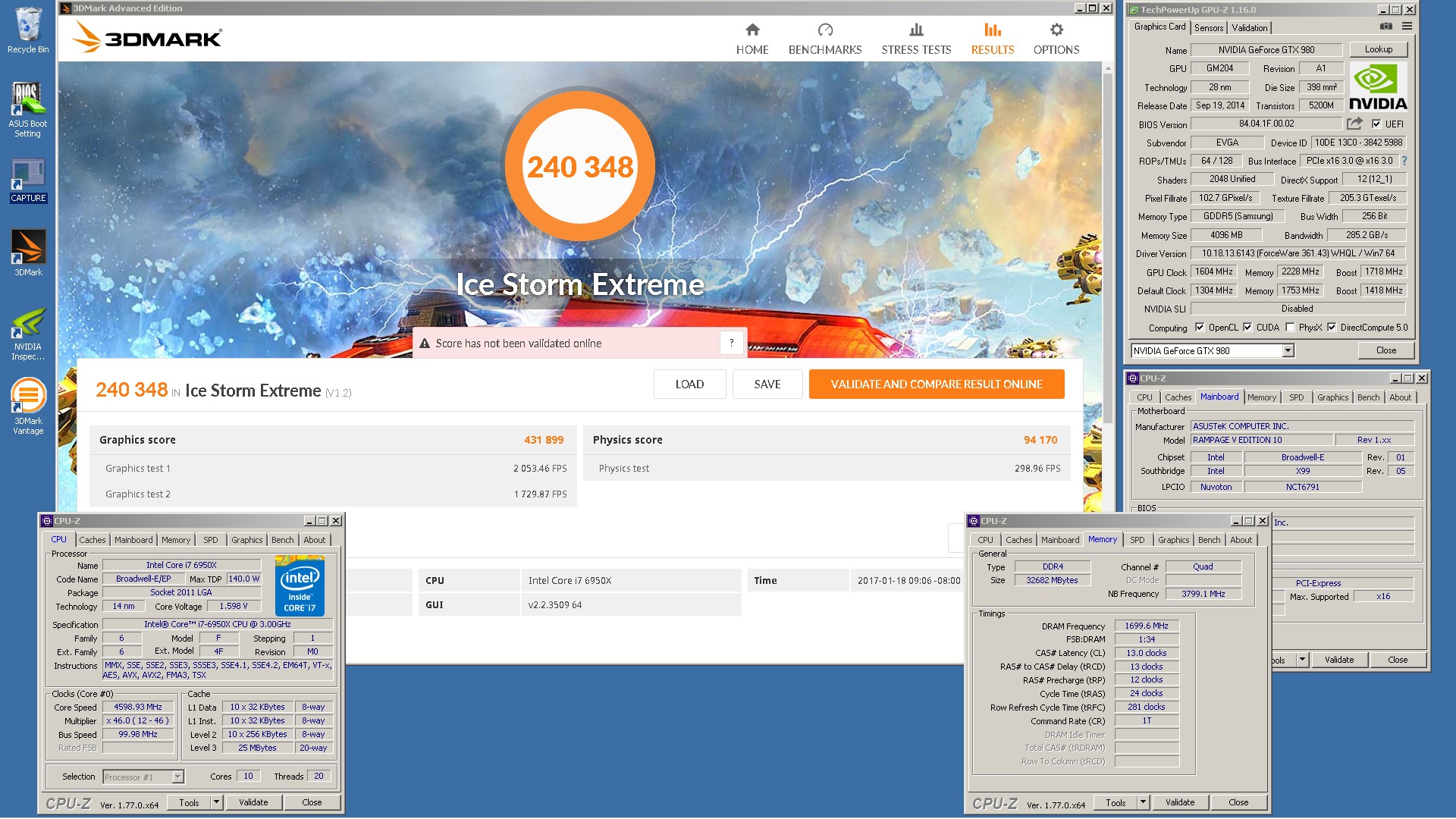Expand Tools dropdown arrow in CPU-Z Mainboard window
The image size is (1456, 819).
tap(1302, 660)
